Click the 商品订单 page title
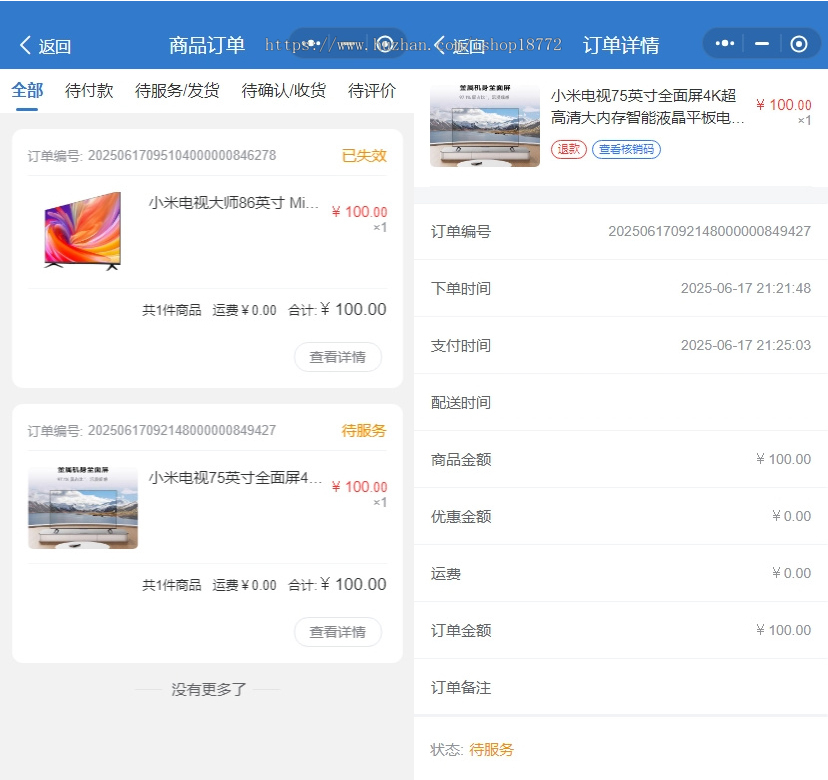Screen dimensions: 828x780 point(207,45)
